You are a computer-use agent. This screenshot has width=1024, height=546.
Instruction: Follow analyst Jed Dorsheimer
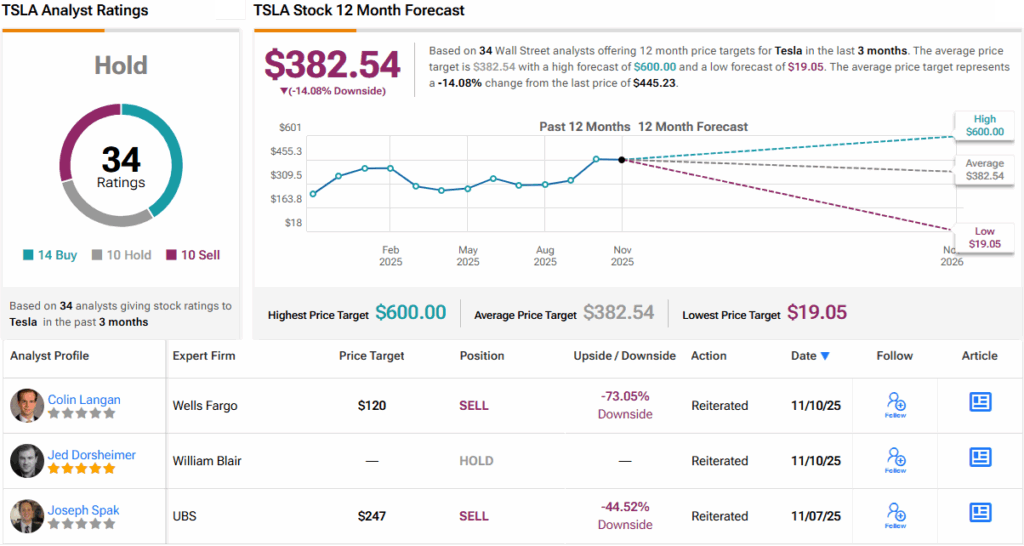(x=895, y=460)
